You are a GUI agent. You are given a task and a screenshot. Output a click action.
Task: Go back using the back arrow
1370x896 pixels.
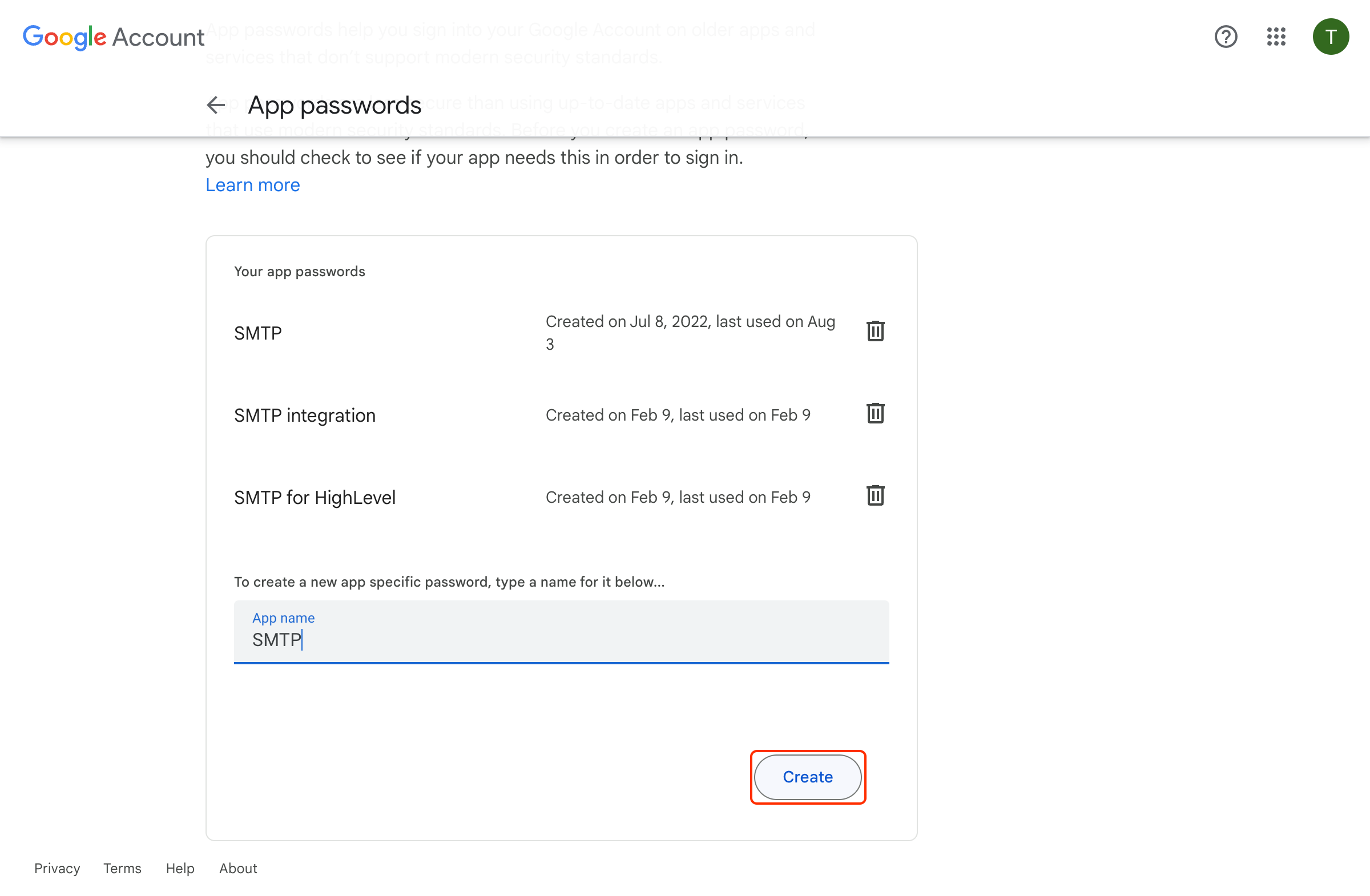pos(216,106)
